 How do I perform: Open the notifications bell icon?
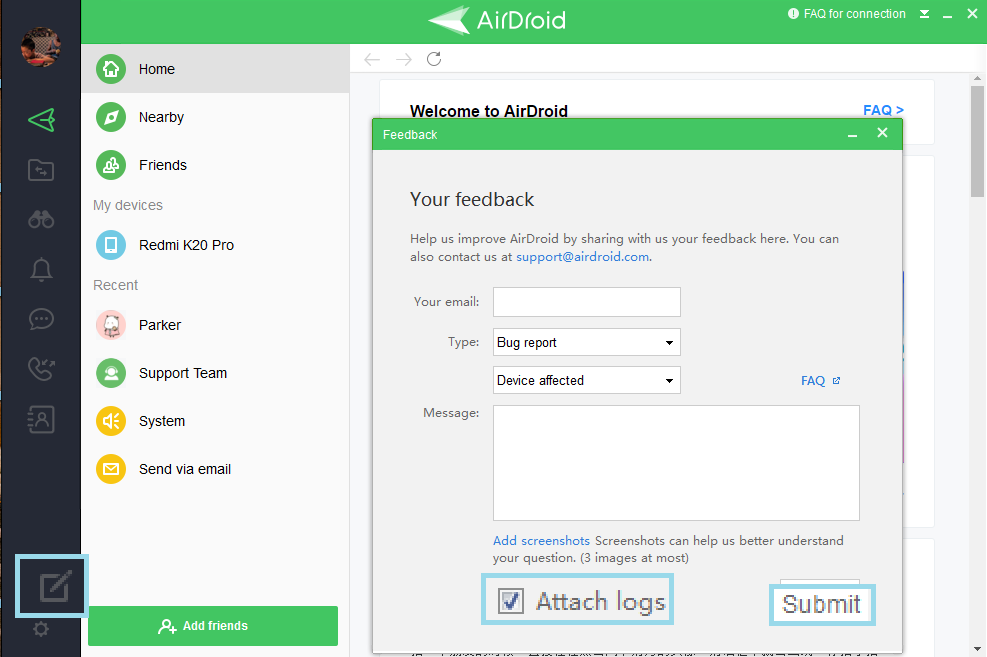pos(41,270)
